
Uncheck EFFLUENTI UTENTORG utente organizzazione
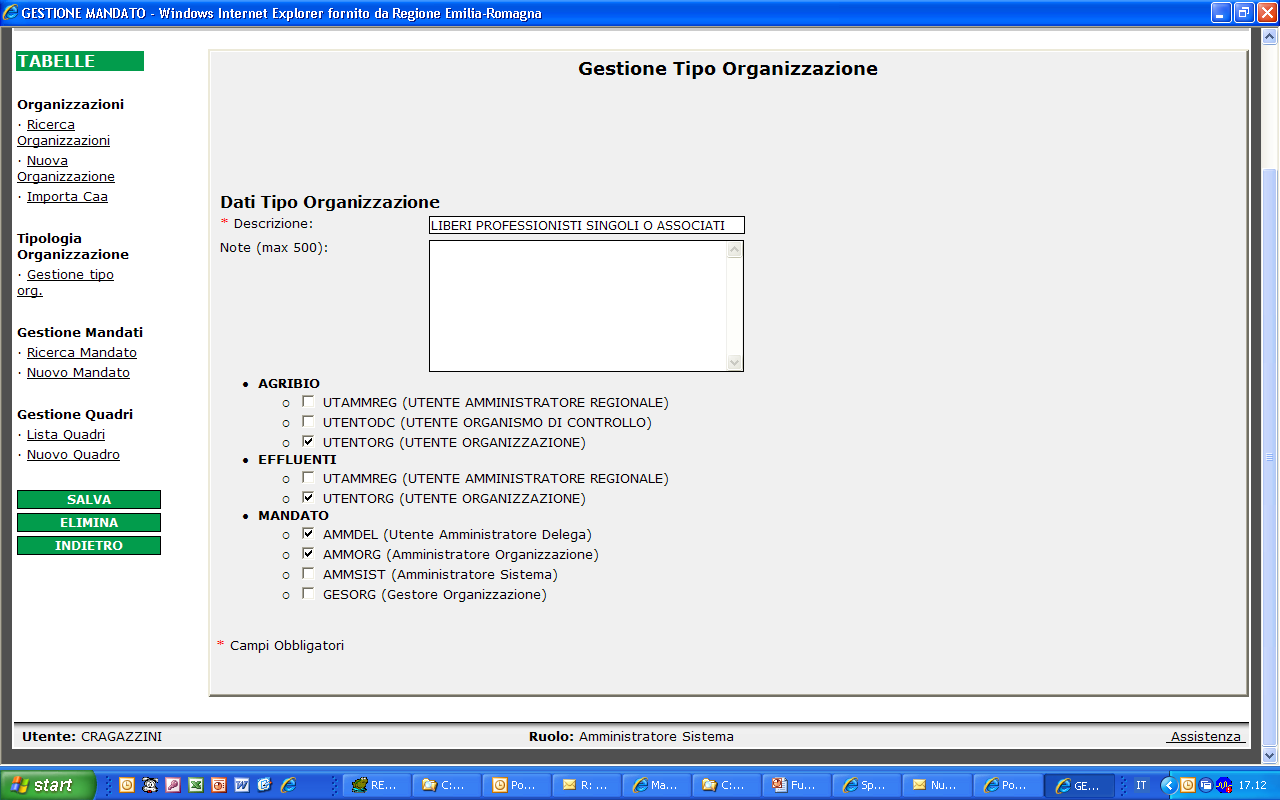coord(308,497)
